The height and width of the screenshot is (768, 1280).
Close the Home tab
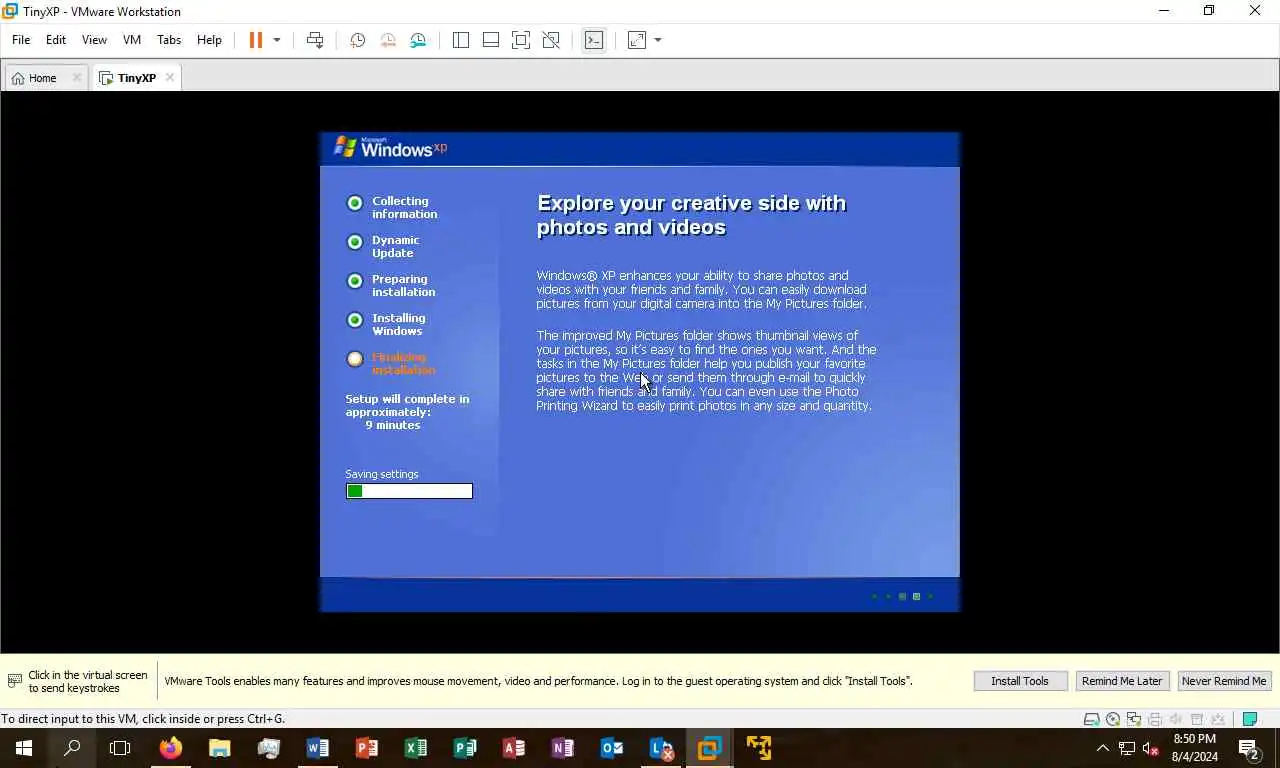76,78
